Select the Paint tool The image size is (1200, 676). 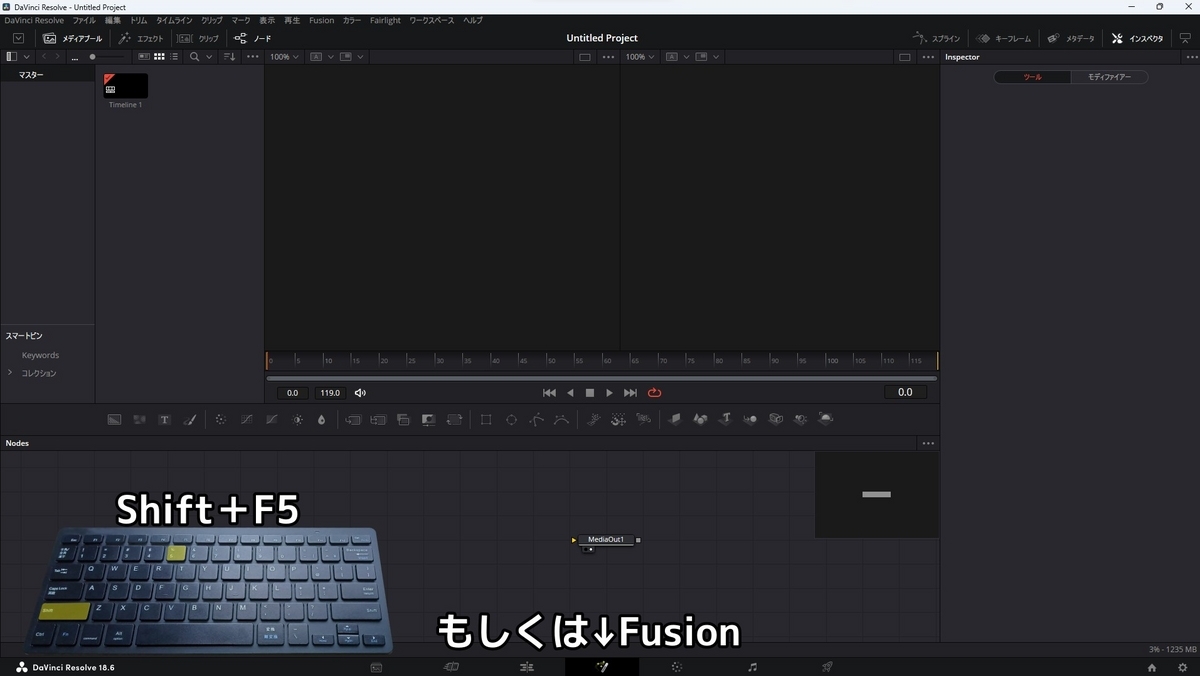click(190, 419)
